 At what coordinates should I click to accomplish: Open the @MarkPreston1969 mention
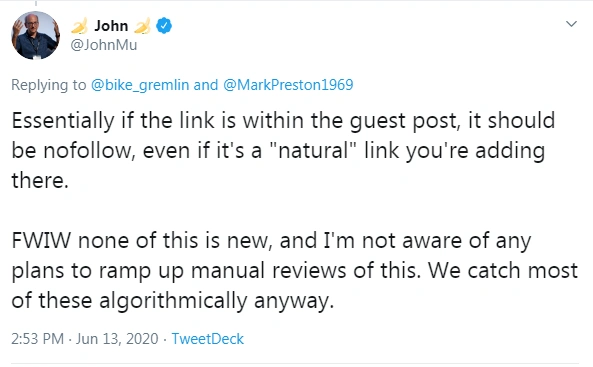point(288,85)
